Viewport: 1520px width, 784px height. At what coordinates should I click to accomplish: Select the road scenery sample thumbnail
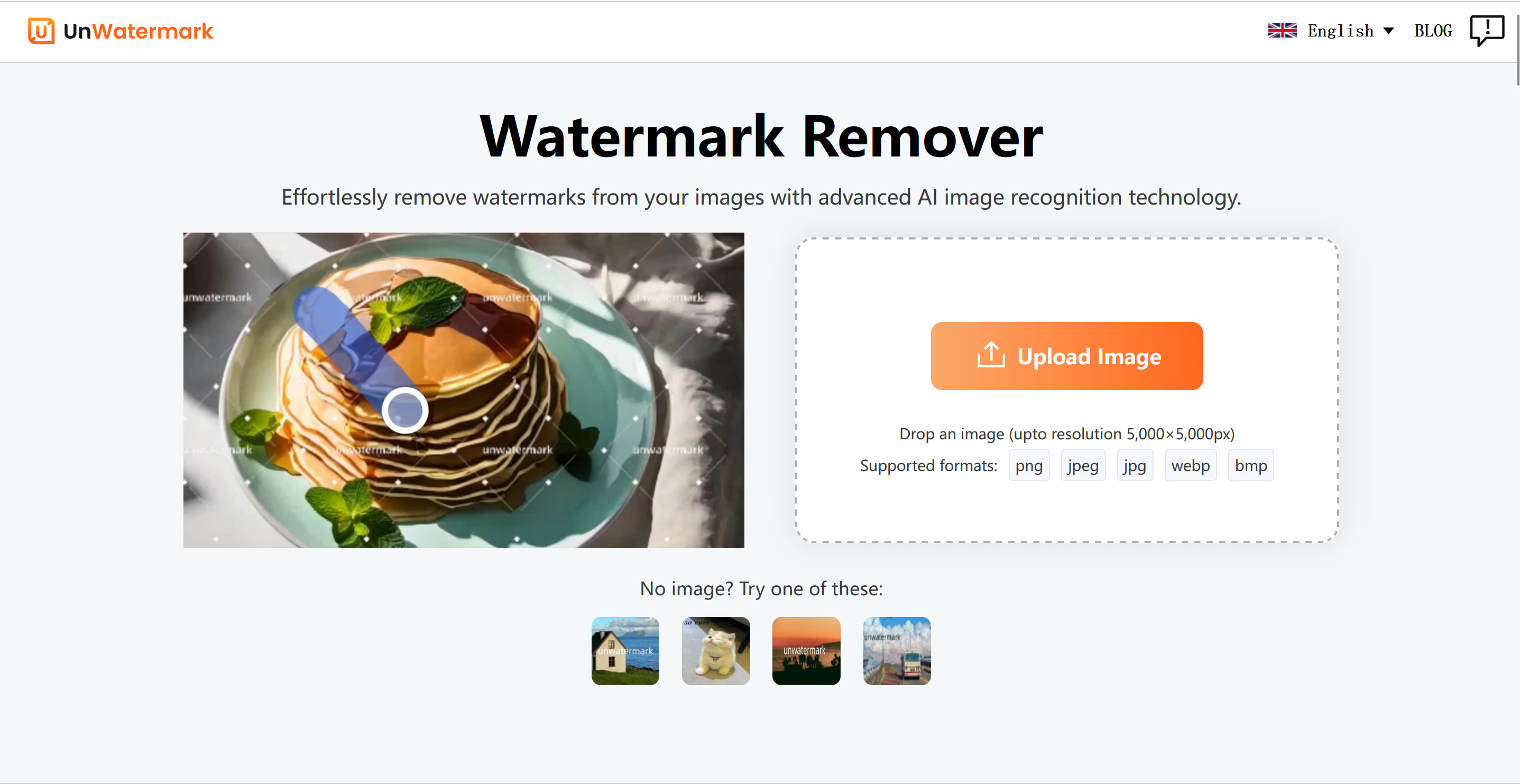(x=899, y=651)
